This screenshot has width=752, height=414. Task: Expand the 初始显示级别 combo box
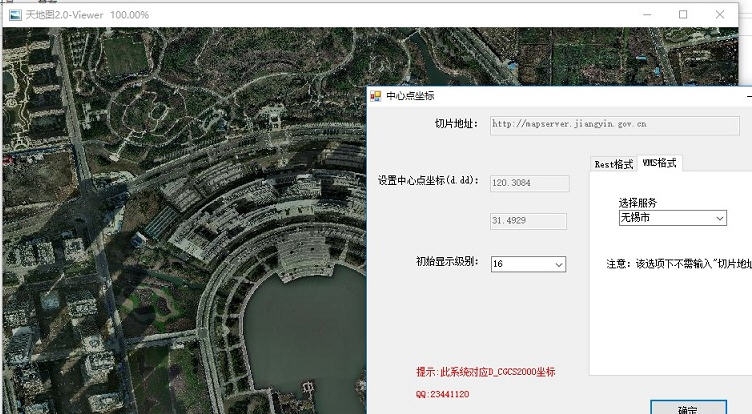point(528,264)
